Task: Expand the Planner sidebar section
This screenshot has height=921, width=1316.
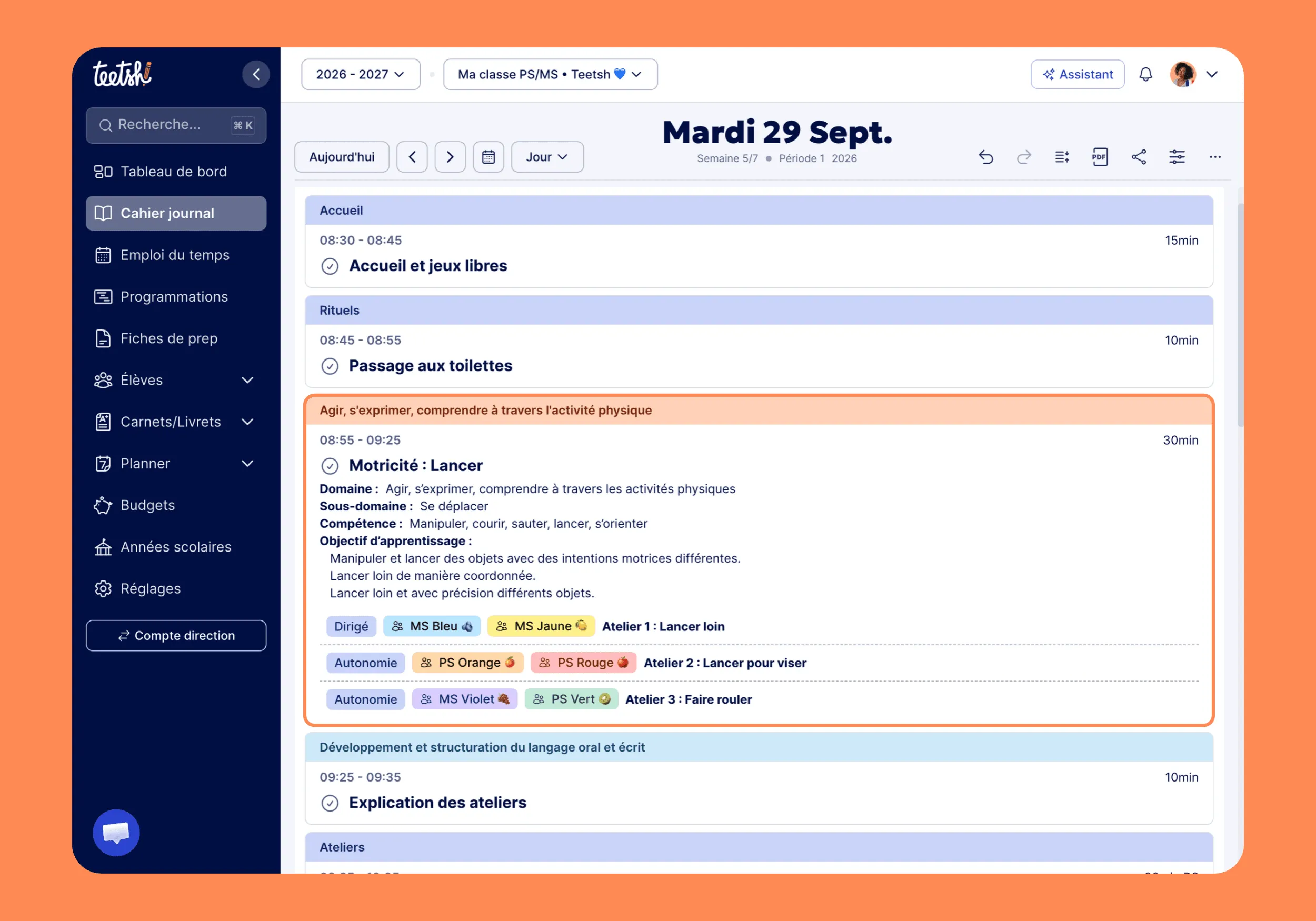Action: coord(247,464)
